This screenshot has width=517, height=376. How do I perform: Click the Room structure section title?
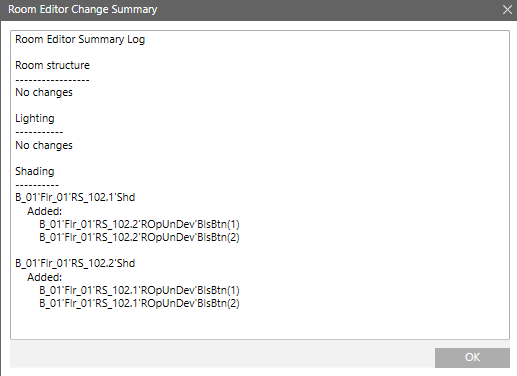coord(52,65)
